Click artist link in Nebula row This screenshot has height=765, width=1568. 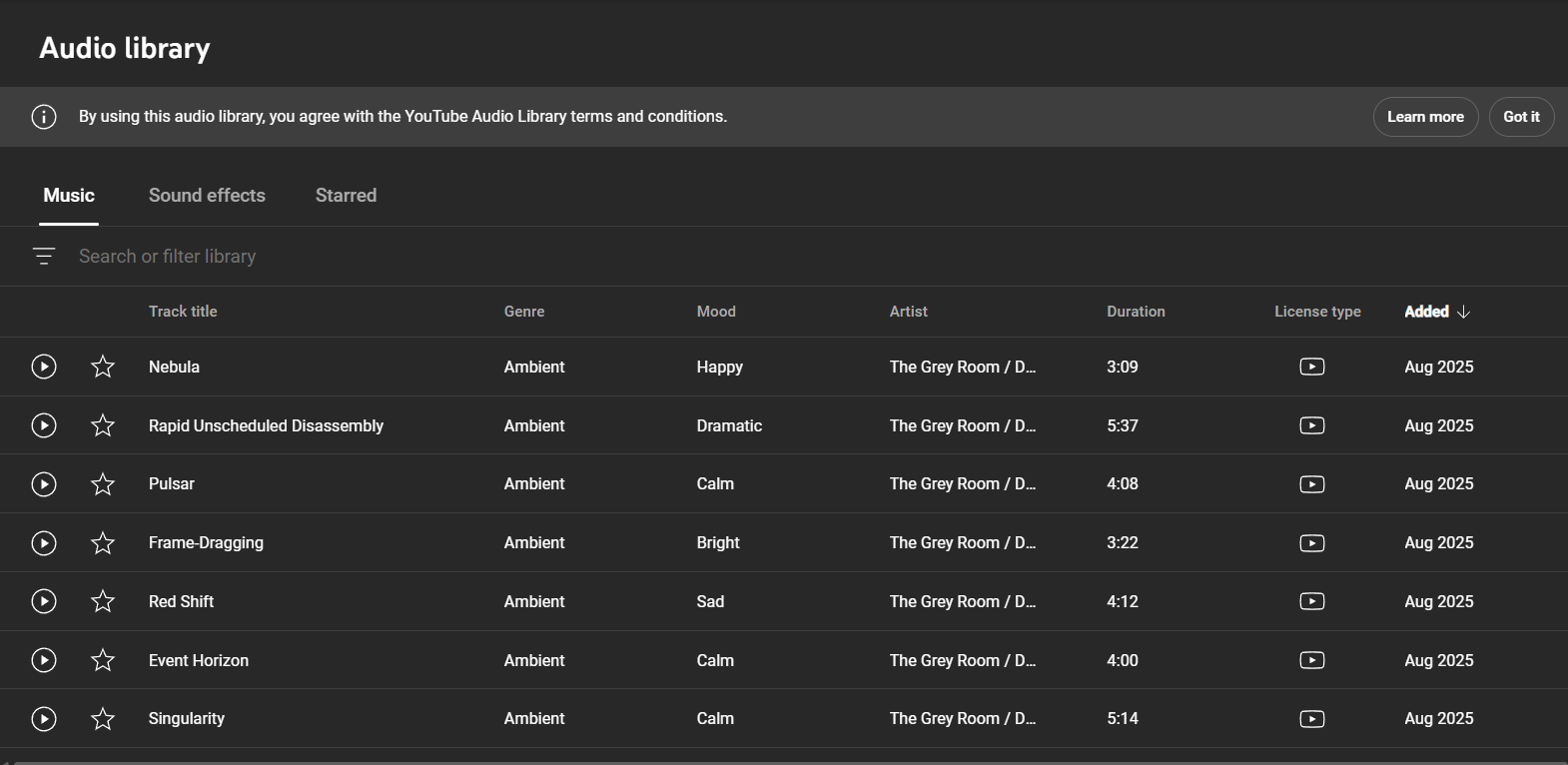coord(963,367)
